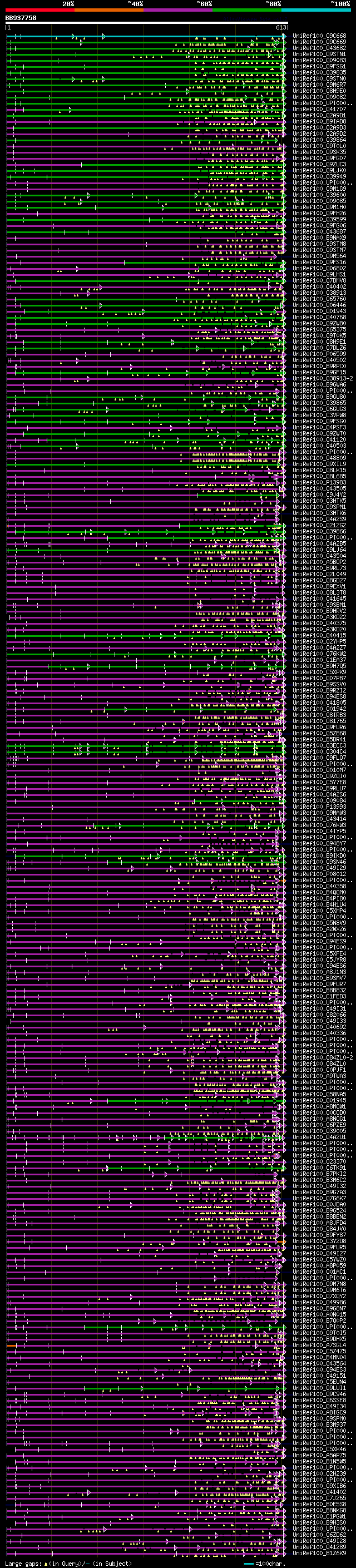
Task: Select row label UniRef100_Q58NA5
Action: click(319, 1095)
